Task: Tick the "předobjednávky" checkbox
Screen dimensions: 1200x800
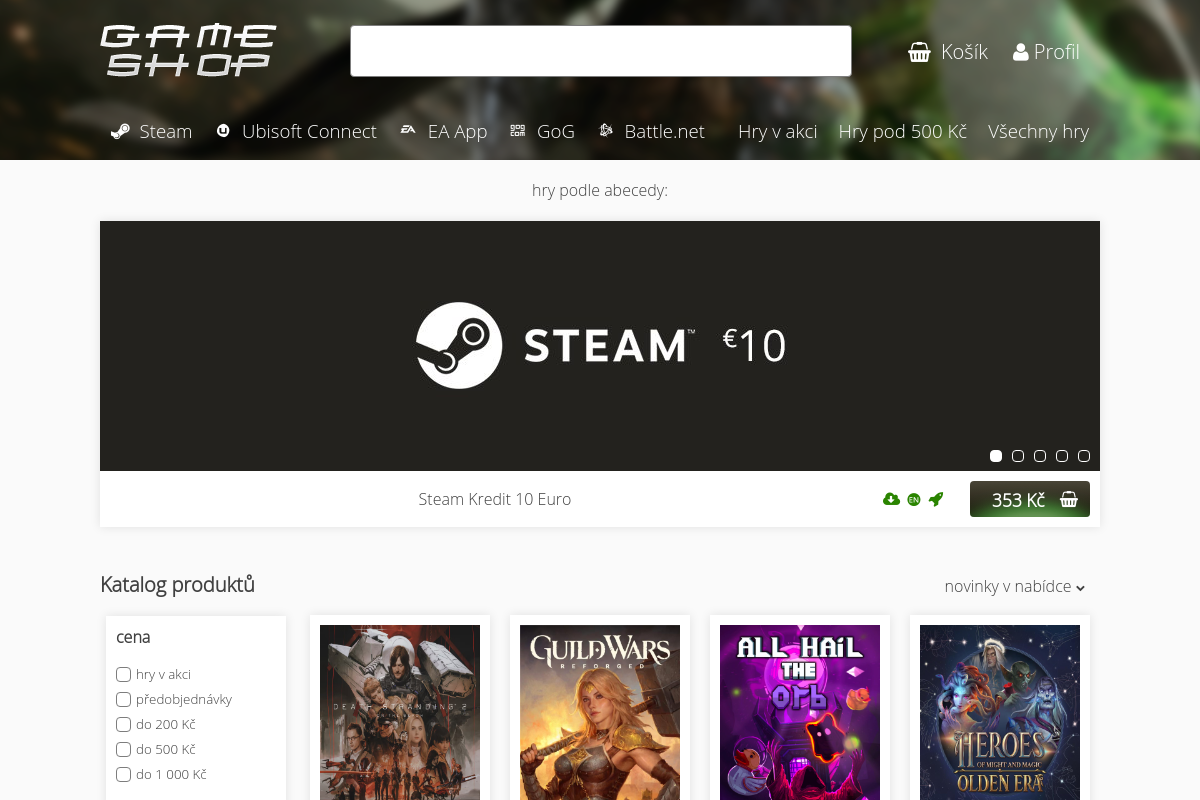Action: point(124,699)
